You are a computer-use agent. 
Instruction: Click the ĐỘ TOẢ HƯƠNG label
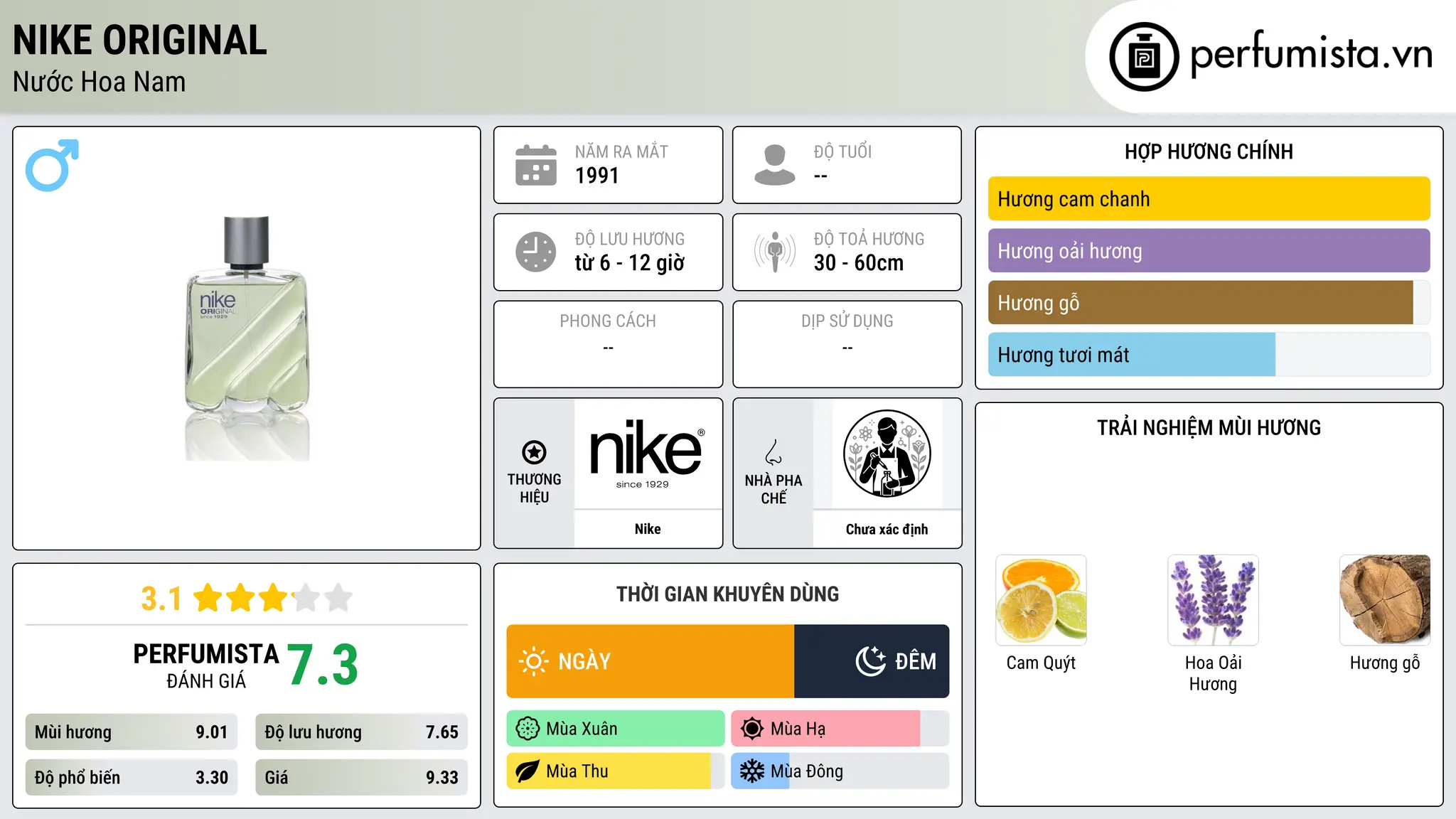click(x=869, y=239)
